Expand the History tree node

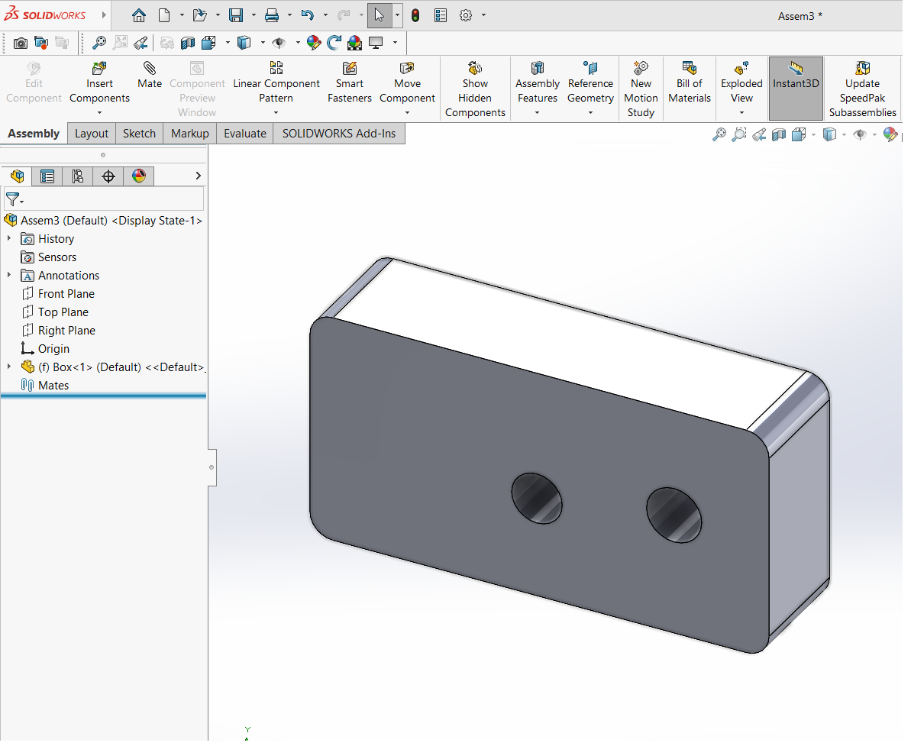[x=9, y=238]
